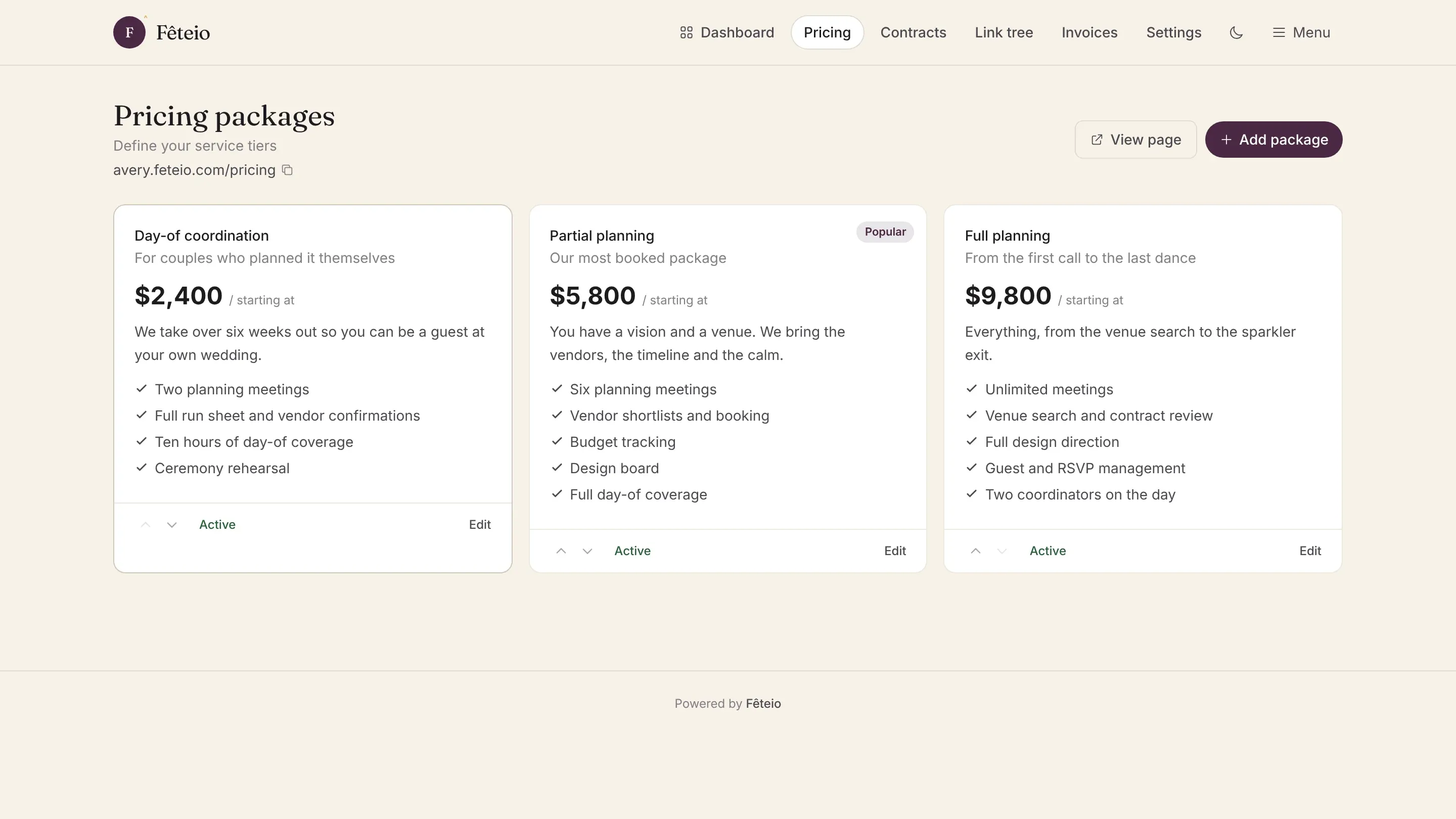This screenshot has height=819, width=1456.
Task: Expand the hamburger Menu
Action: [1301, 32]
